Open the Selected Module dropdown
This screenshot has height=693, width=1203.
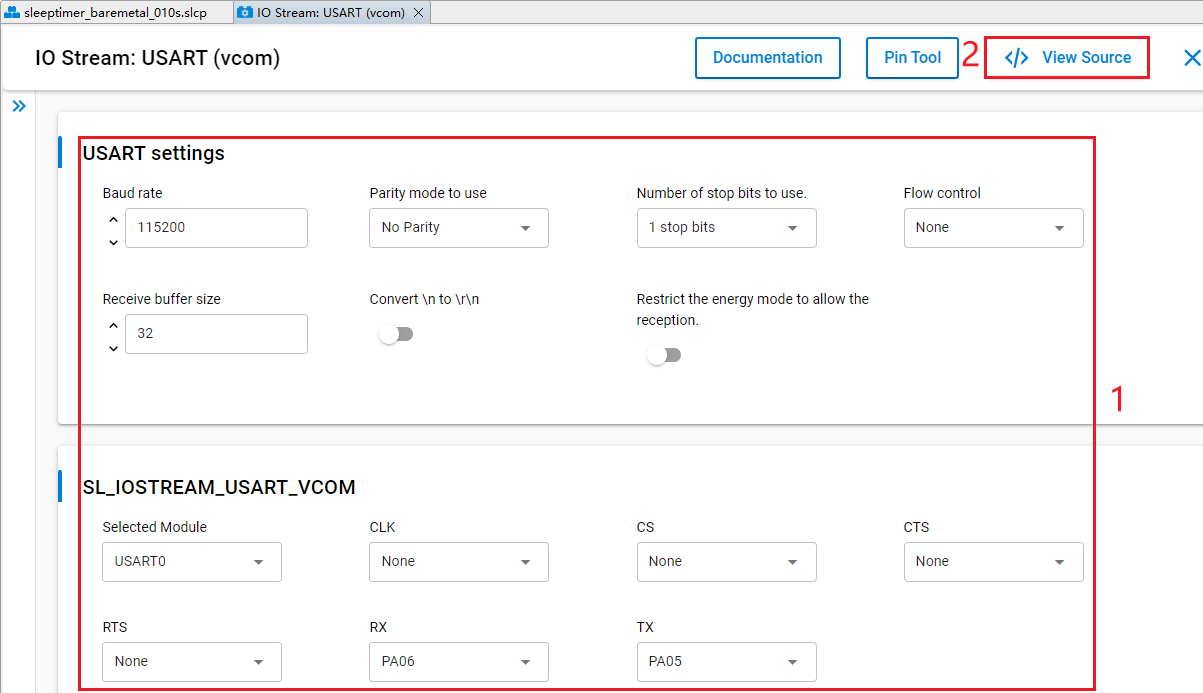[x=191, y=561]
